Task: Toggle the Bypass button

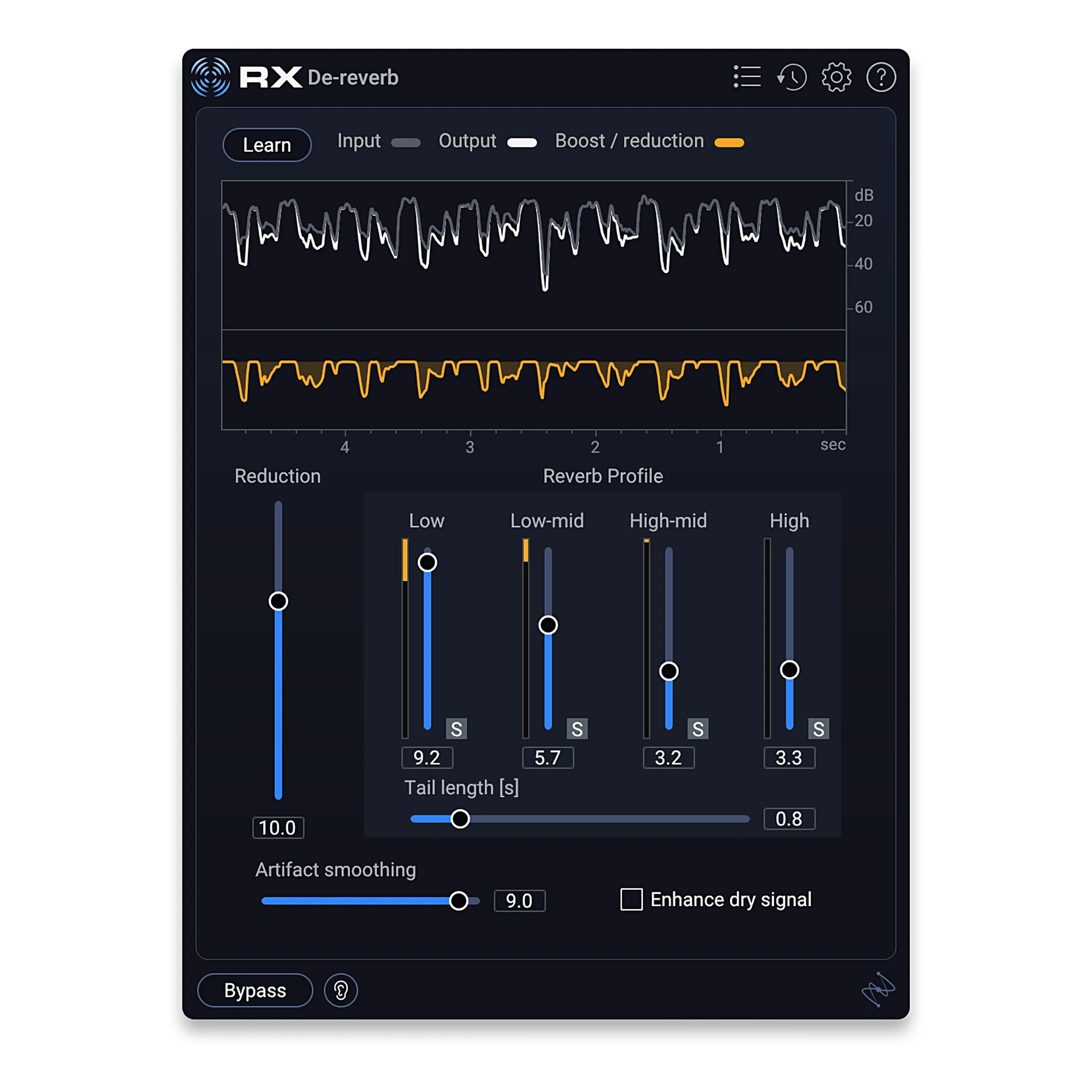Action: tap(255, 990)
